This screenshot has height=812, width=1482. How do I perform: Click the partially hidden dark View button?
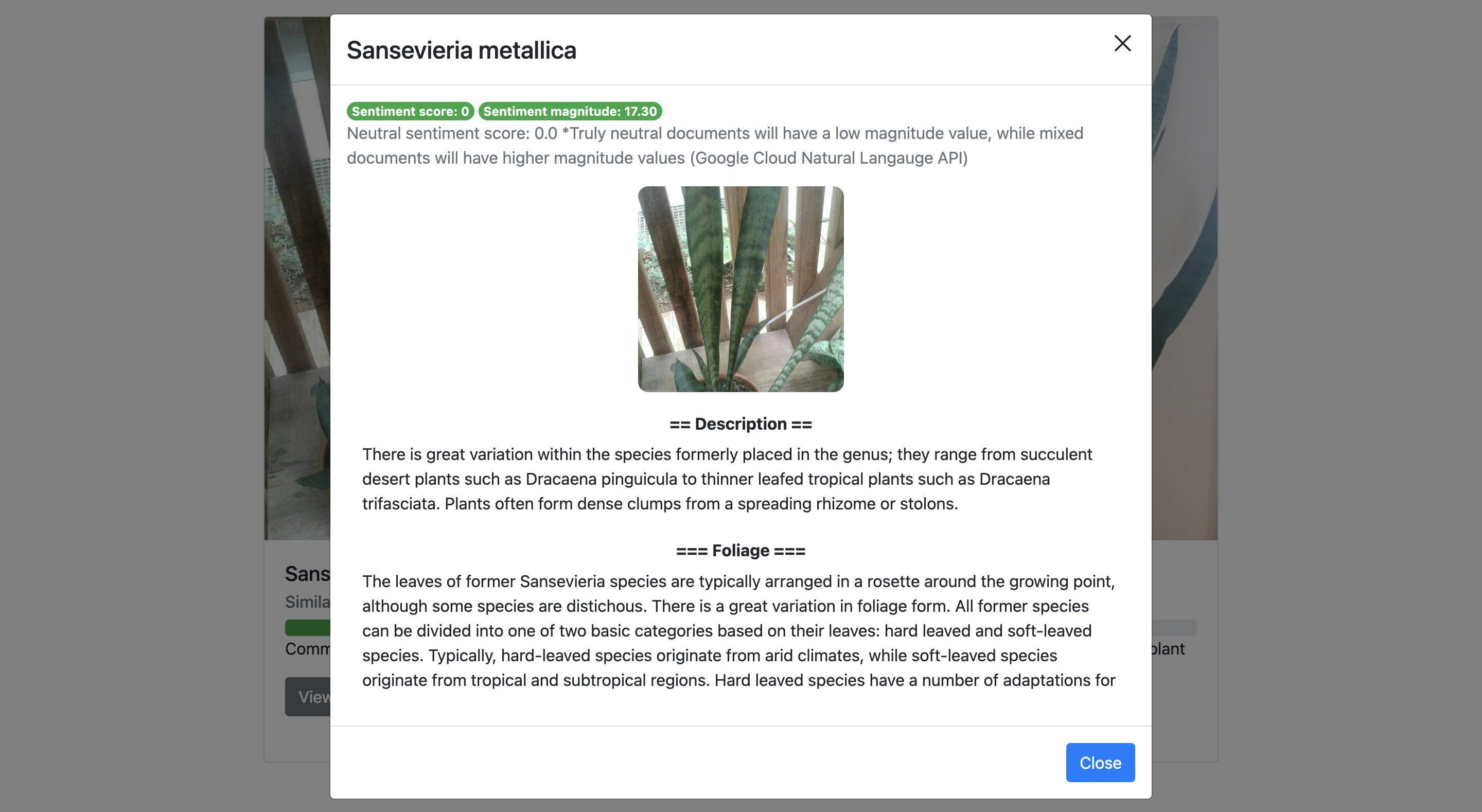pos(308,696)
